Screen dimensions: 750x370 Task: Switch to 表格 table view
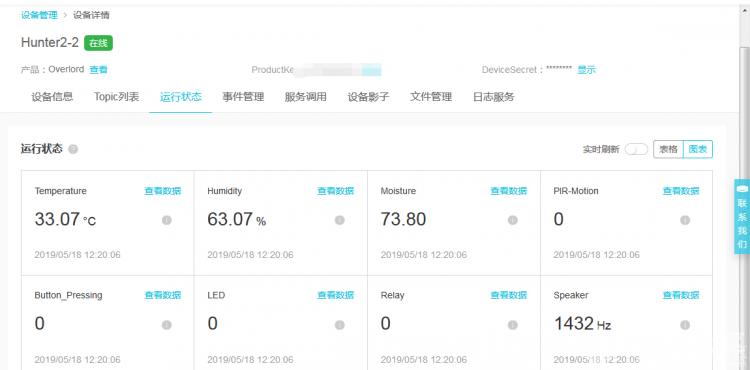coord(668,149)
